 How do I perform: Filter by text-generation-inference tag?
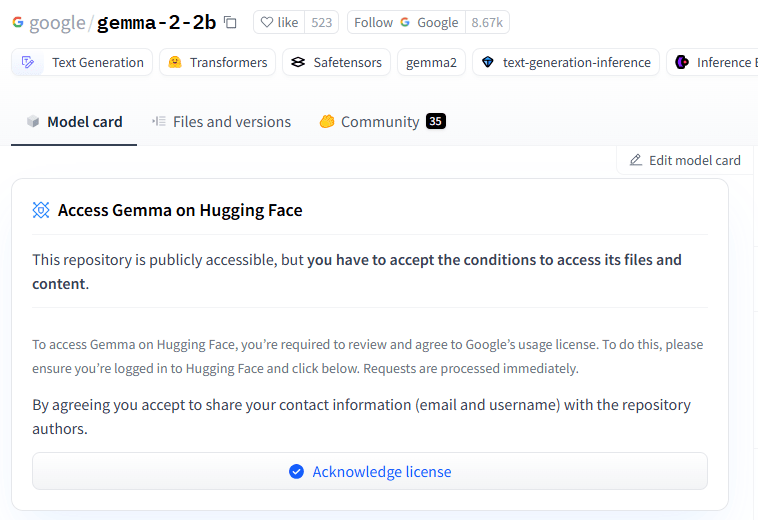coord(566,62)
